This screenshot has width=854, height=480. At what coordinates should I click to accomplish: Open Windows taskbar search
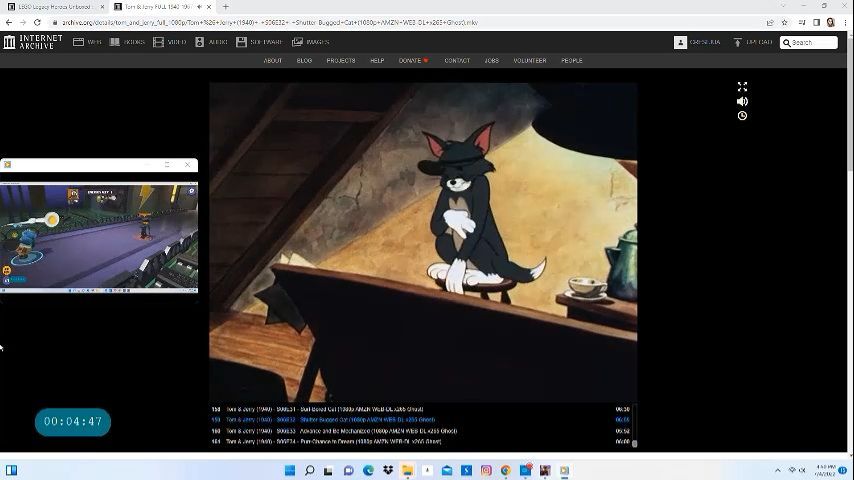pos(309,470)
